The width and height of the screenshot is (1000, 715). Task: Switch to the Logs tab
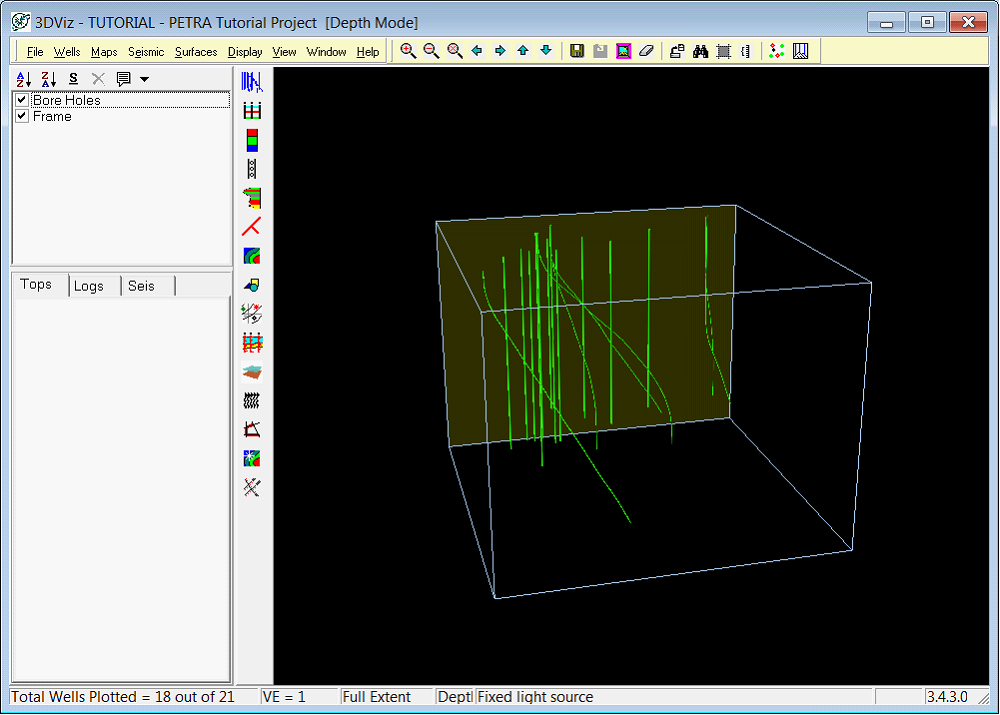point(88,286)
